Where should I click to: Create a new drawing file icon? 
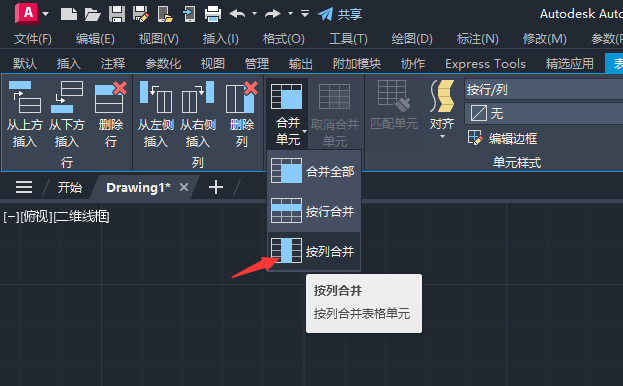click(x=69, y=14)
